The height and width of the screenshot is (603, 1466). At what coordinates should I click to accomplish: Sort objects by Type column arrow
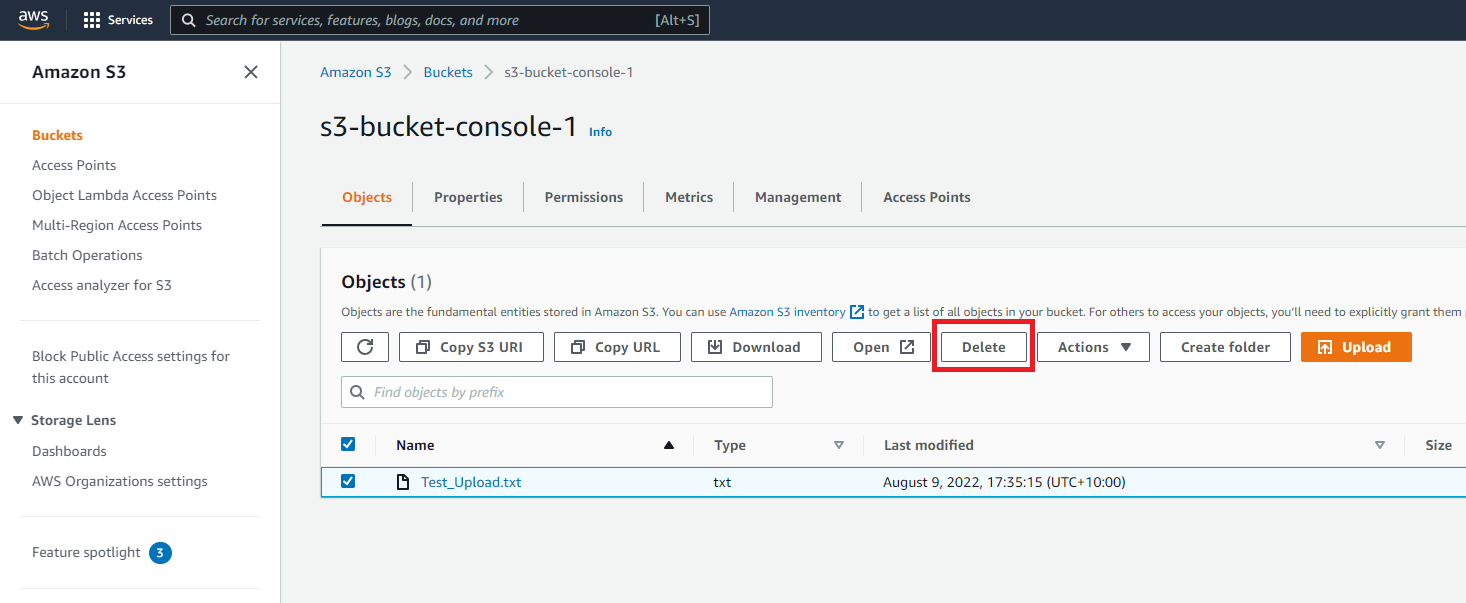click(x=839, y=445)
